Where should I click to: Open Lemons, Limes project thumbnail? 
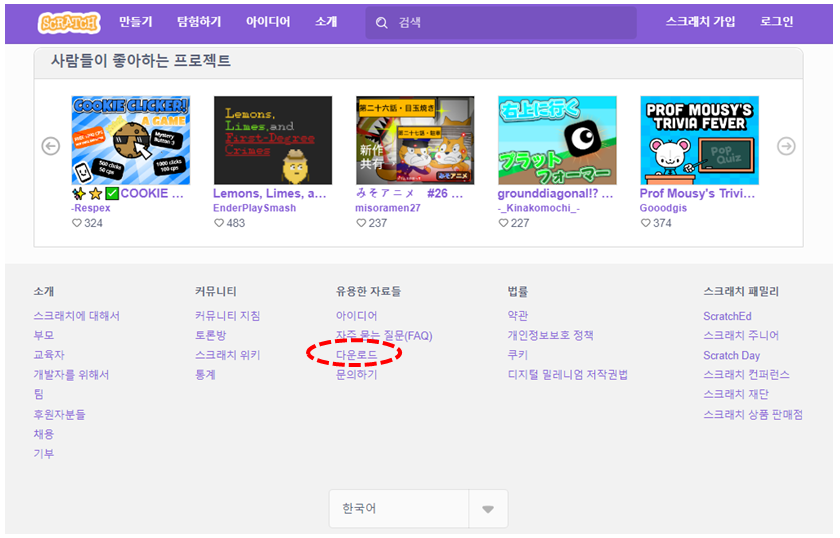273,140
